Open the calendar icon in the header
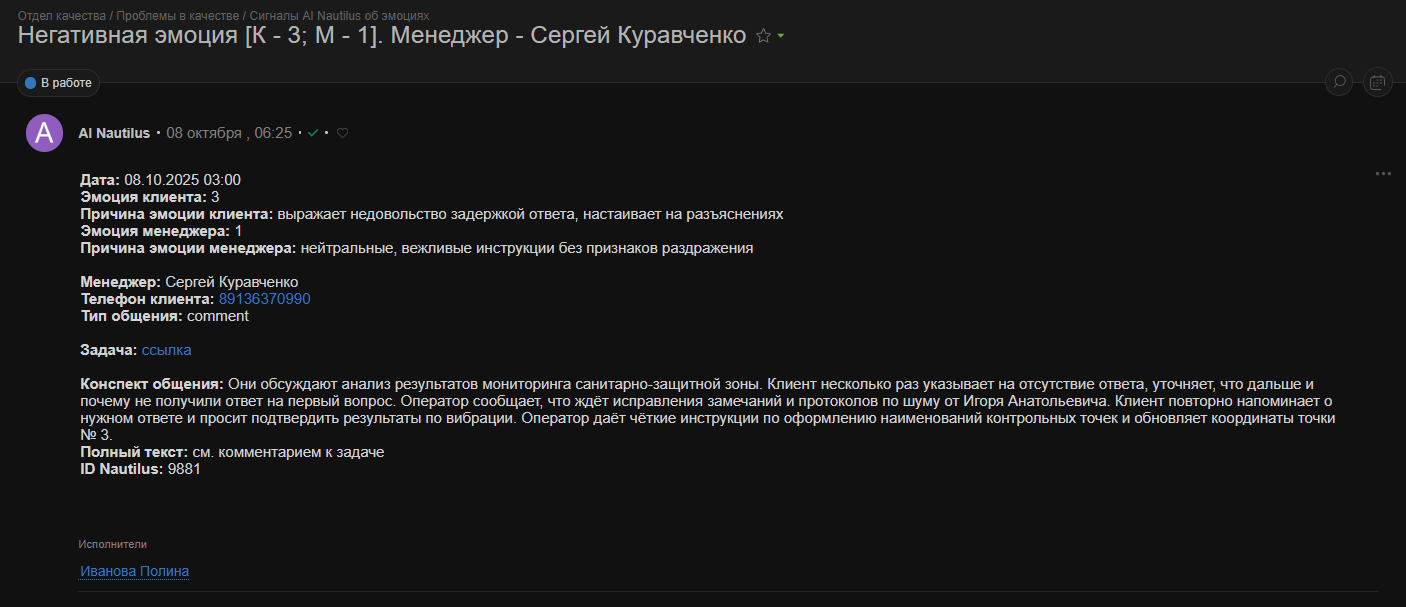This screenshot has width=1406, height=607. pyautogui.click(x=1377, y=81)
